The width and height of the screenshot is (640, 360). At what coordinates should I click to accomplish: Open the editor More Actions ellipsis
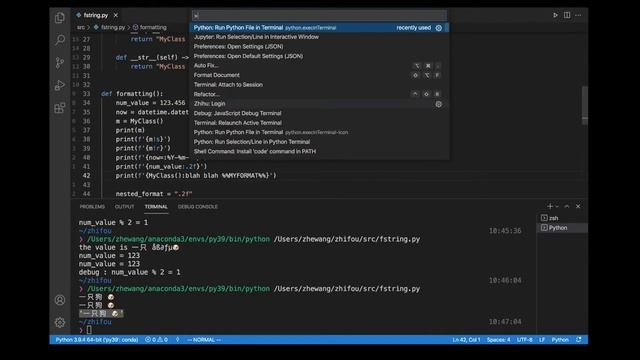[x=578, y=15]
